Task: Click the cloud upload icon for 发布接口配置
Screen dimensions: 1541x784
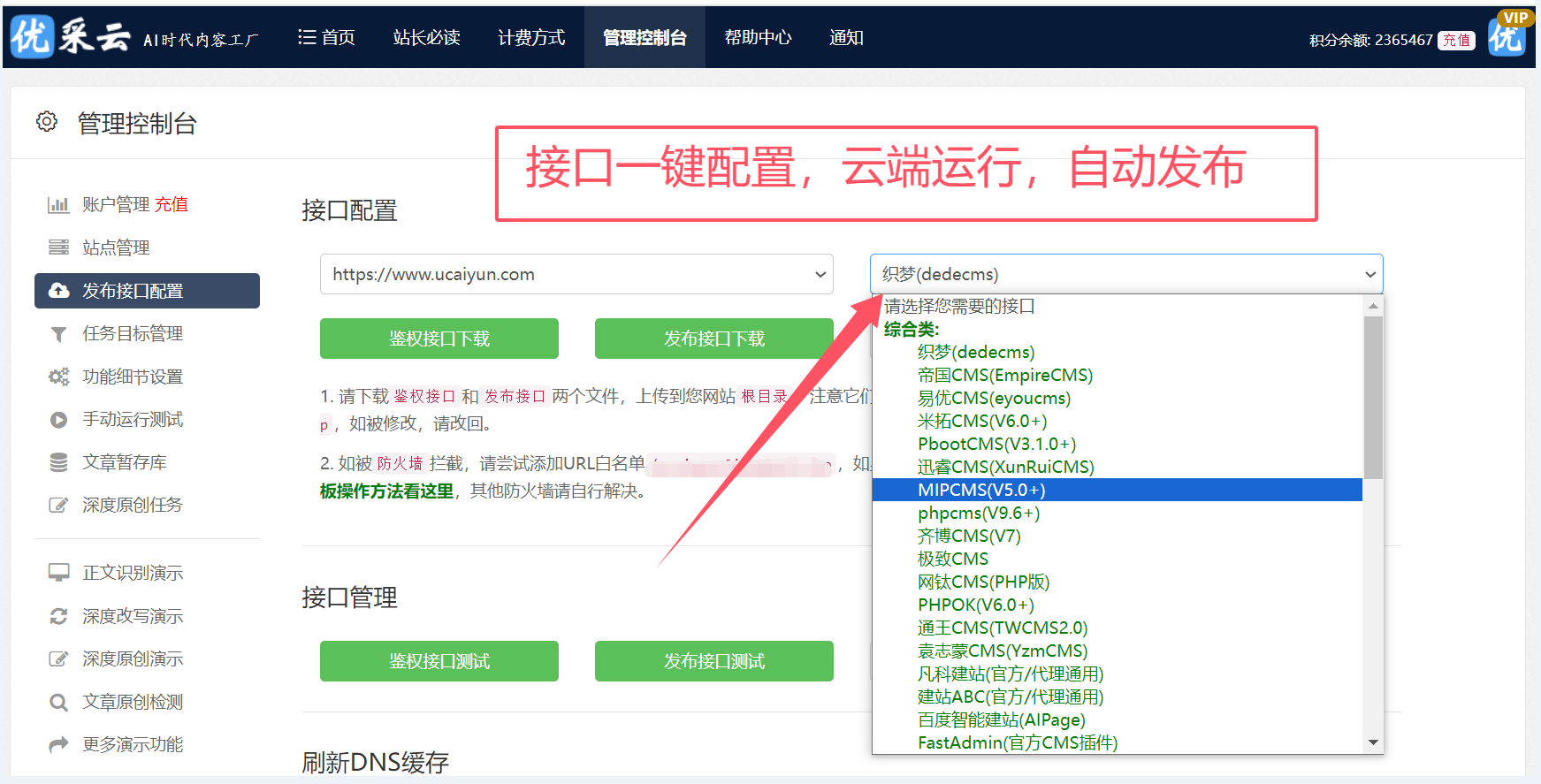Action: pyautogui.click(x=58, y=291)
